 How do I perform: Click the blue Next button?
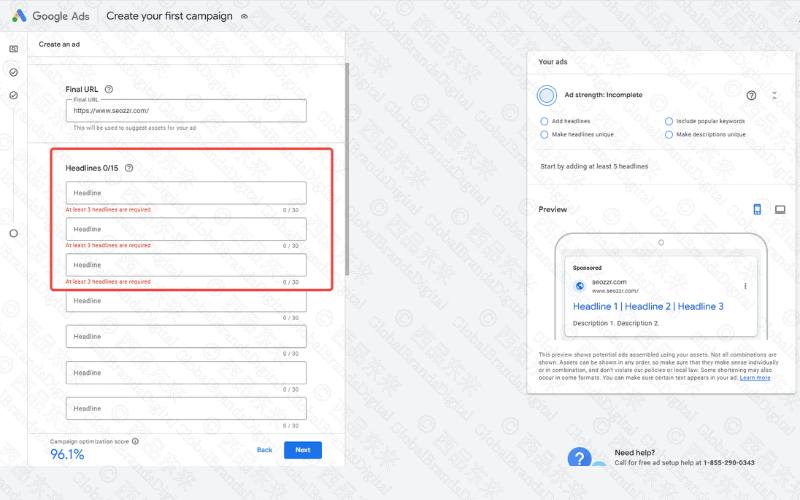(x=302, y=450)
